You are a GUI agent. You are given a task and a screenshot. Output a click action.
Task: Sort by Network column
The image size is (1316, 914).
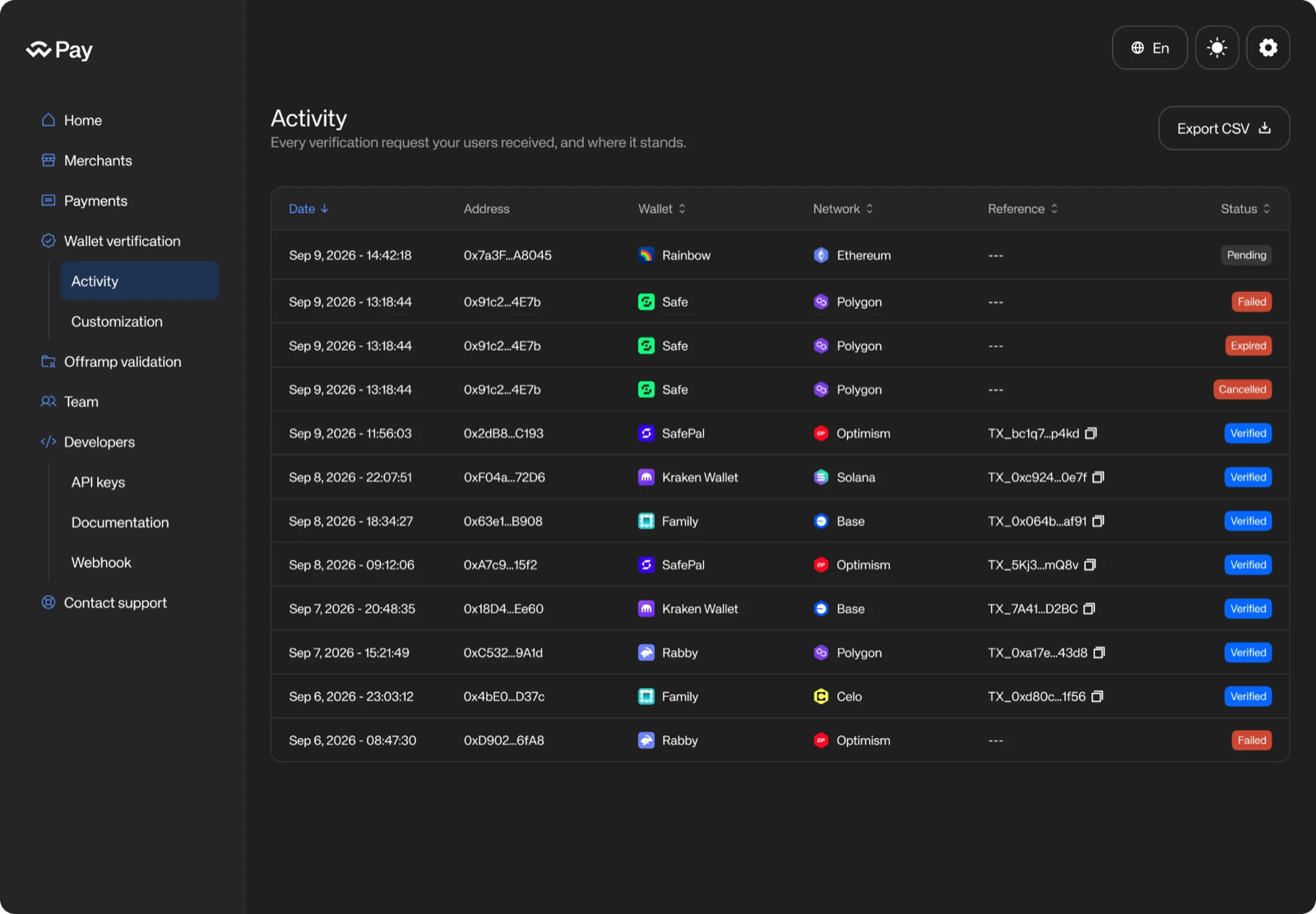[843, 209]
